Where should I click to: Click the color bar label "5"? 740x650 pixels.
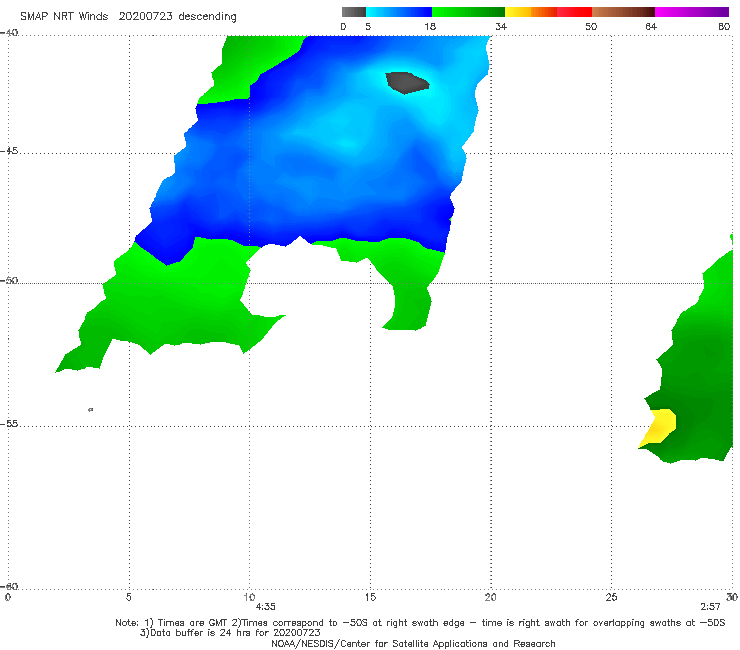[368, 27]
